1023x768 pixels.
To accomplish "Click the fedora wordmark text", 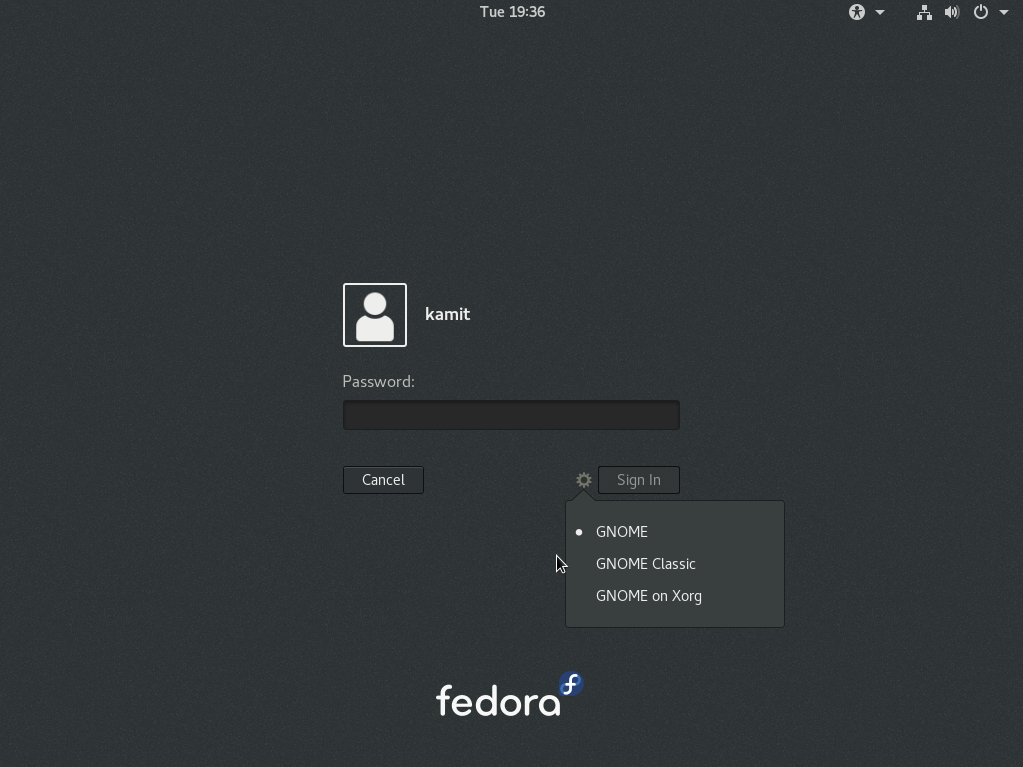I will (x=498, y=699).
